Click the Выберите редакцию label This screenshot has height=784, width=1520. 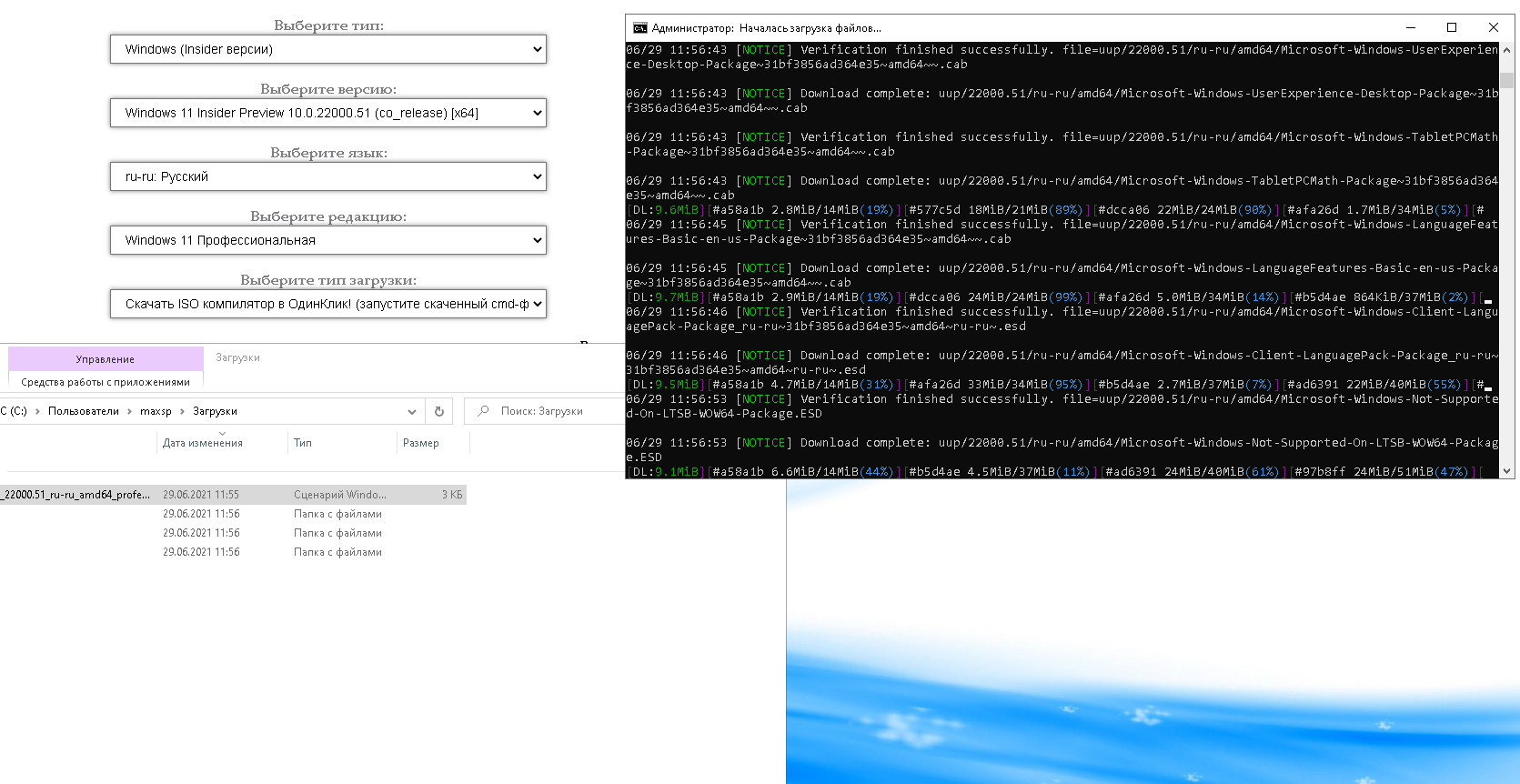tap(328, 216)
